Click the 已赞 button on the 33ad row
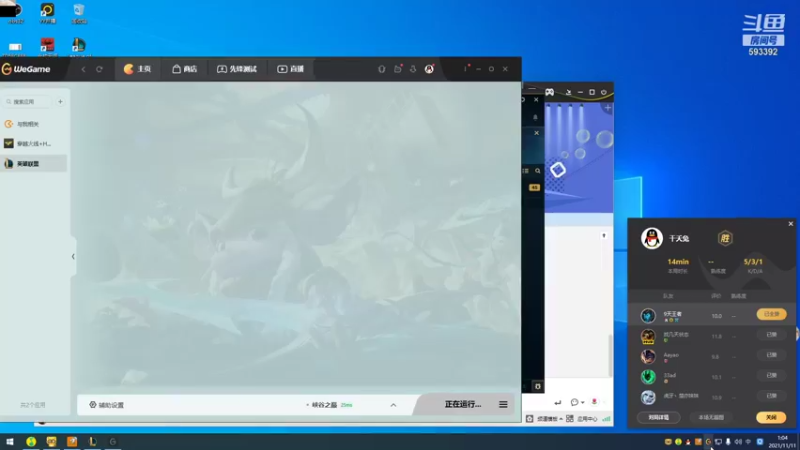This screenshot has height=450, width=800. pyautogui.click(x=771, y=376)
